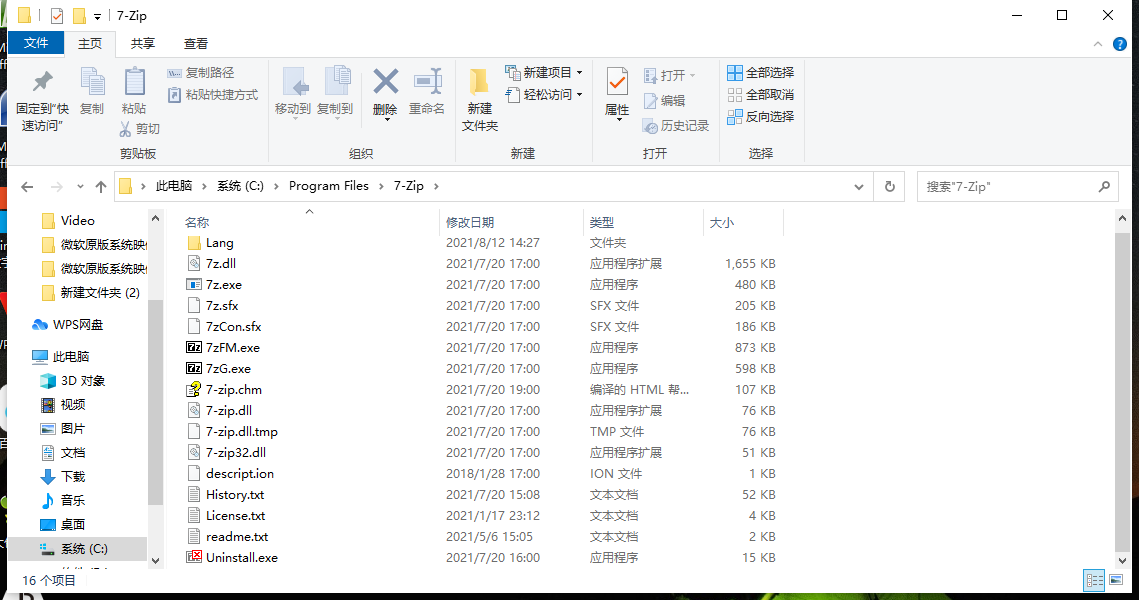Open the File tab
The image size is (1139, 600).
point(36,44)
